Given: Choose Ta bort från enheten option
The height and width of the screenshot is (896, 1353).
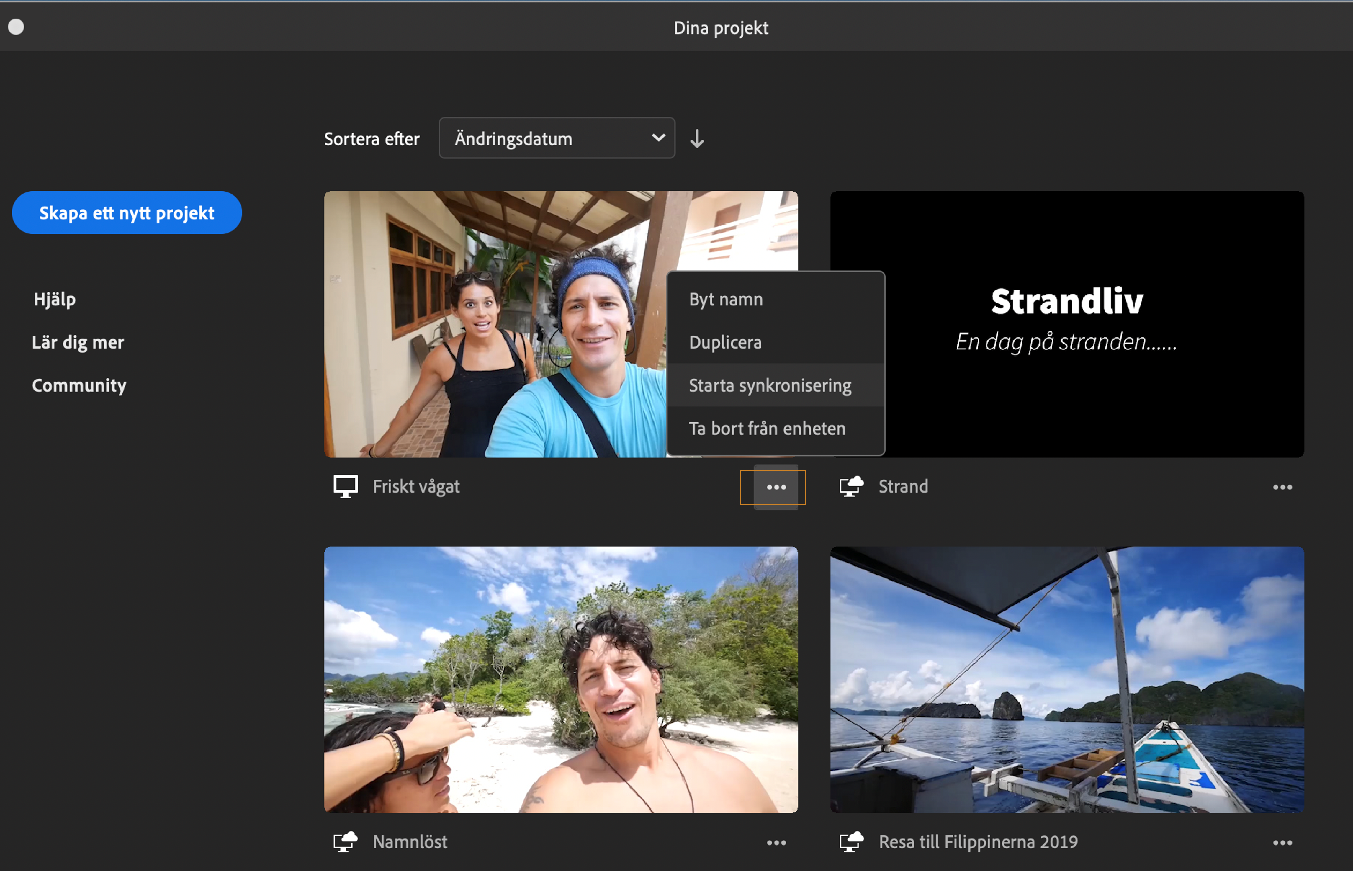Looking at the screenshot, I should click(x=767, y=429).
